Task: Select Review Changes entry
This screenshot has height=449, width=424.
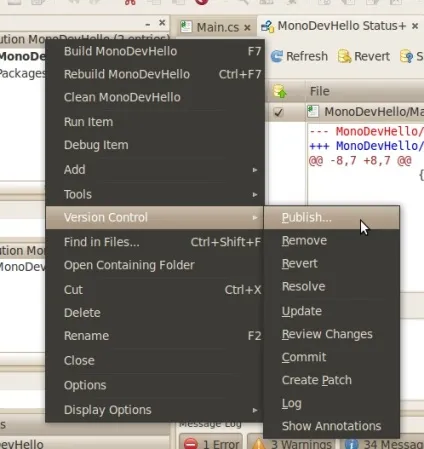Action: [332, 334]
